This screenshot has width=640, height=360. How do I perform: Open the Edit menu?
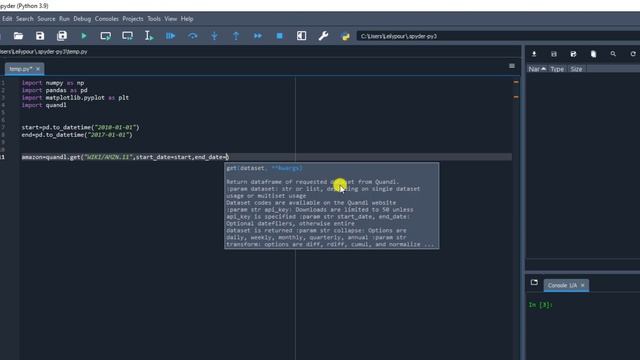(x=7, y=19)
